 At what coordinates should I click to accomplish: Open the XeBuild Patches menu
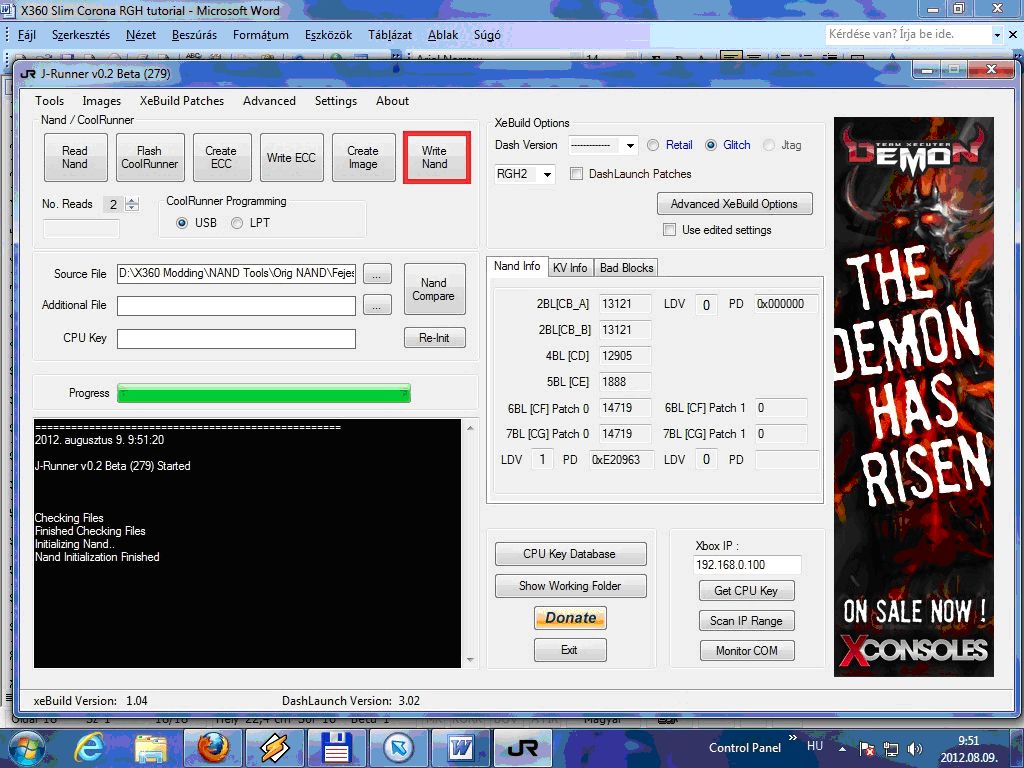[181, 101]
